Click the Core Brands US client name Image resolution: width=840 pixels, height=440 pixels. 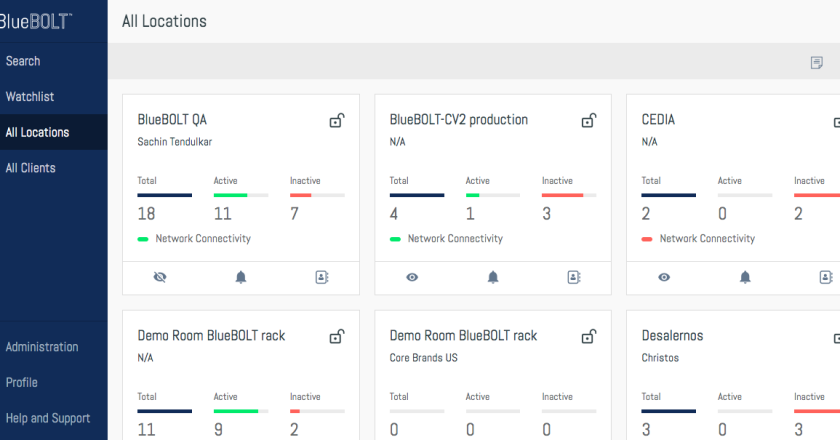[424, 358]
